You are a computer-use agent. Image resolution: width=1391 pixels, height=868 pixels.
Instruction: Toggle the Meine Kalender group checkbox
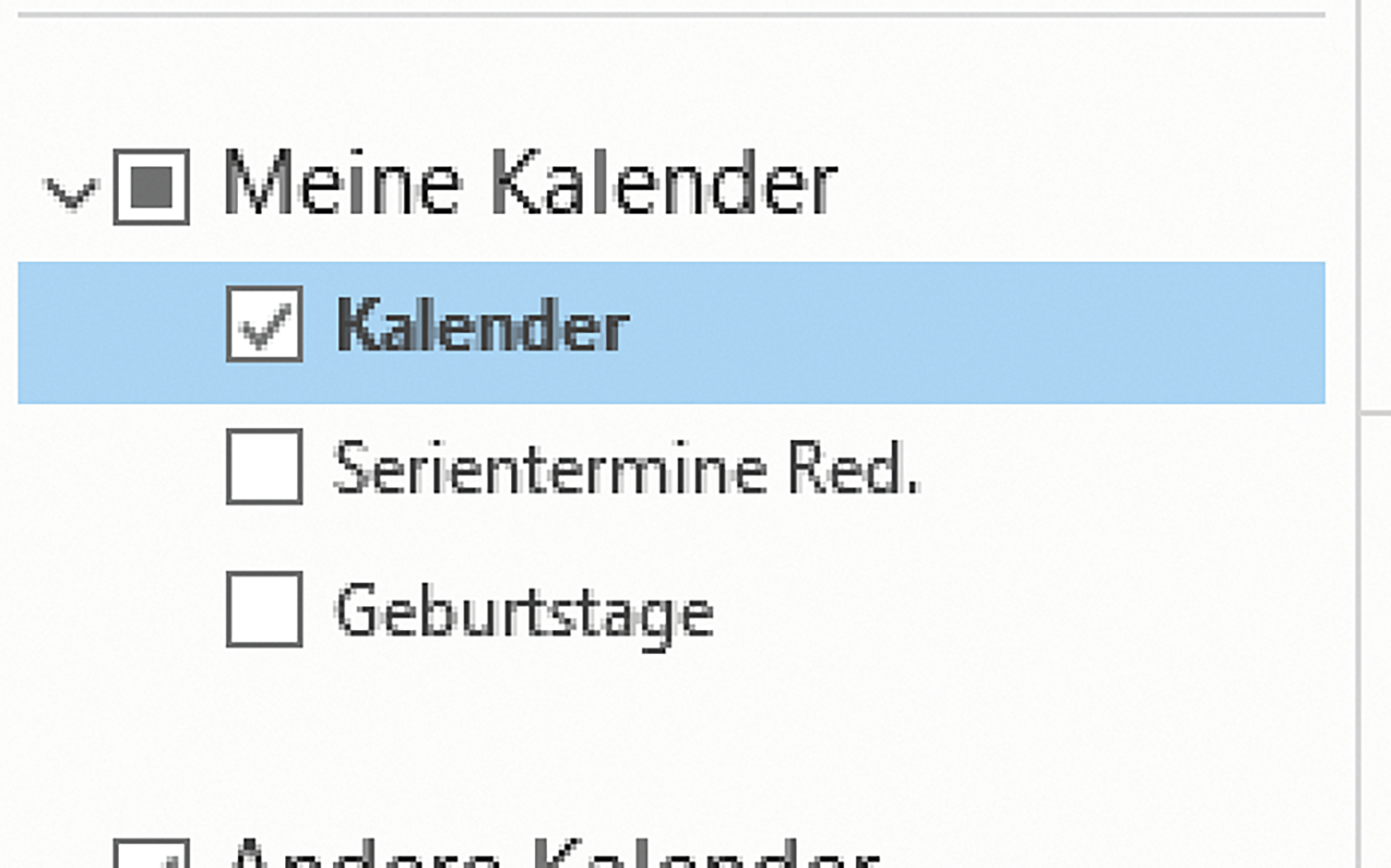(x=152, y=186)
